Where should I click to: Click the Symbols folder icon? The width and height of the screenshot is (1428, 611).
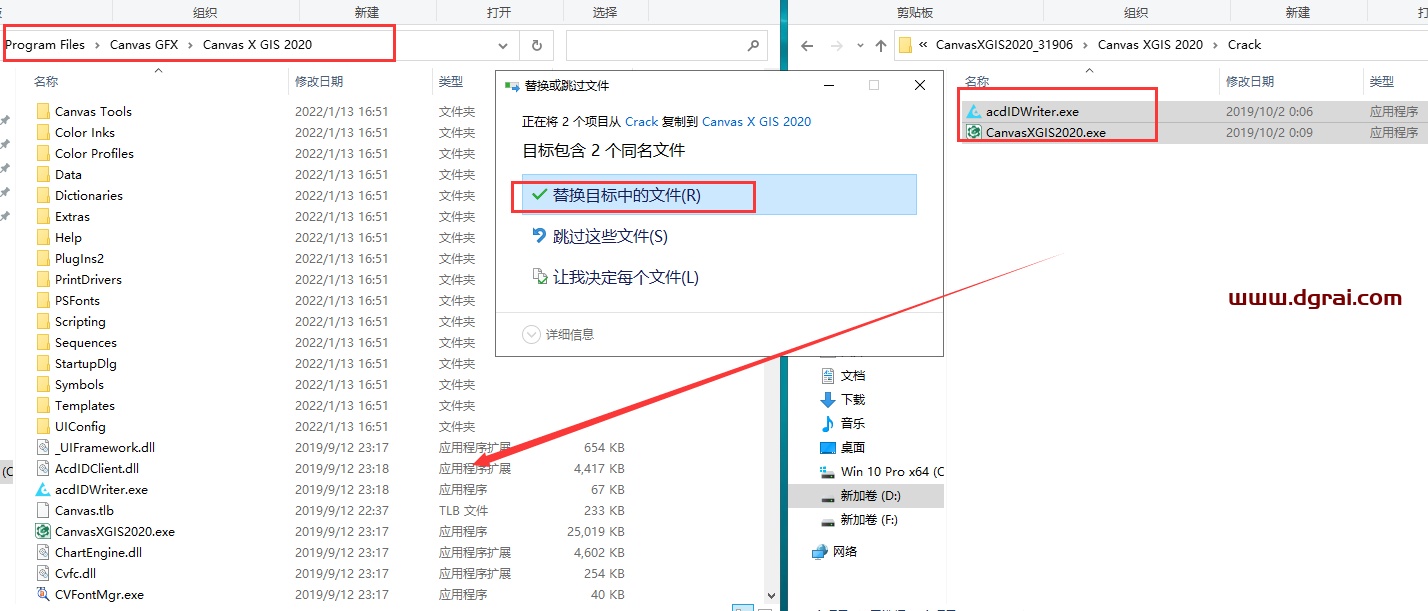coord(43,384)
